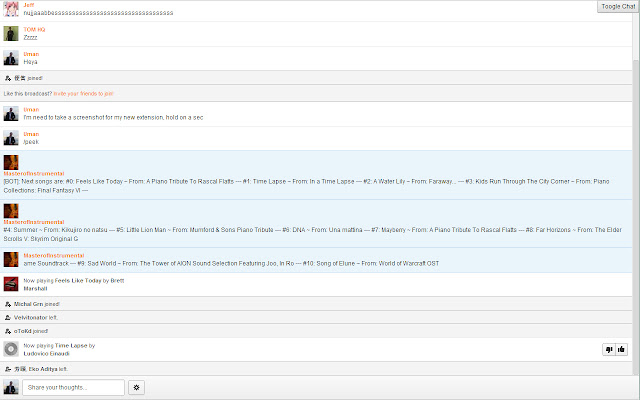Click Uman's avatar beside the "Haya" message
This screenshot has width=640, height=400.
[x=10, y=58]
